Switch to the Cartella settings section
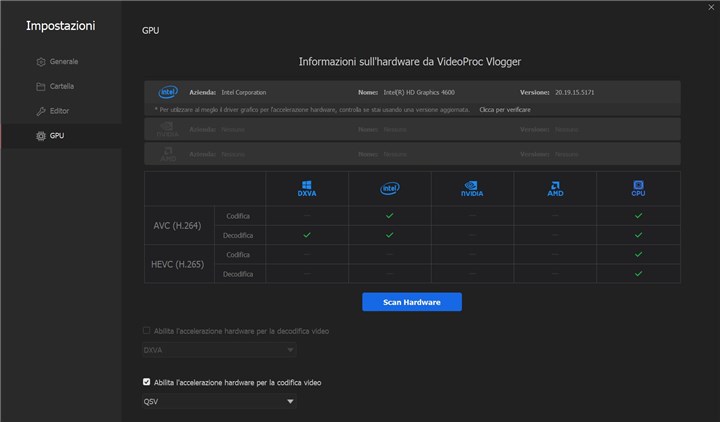This screenshot has width=720, height=422. (x=62, y=86)
